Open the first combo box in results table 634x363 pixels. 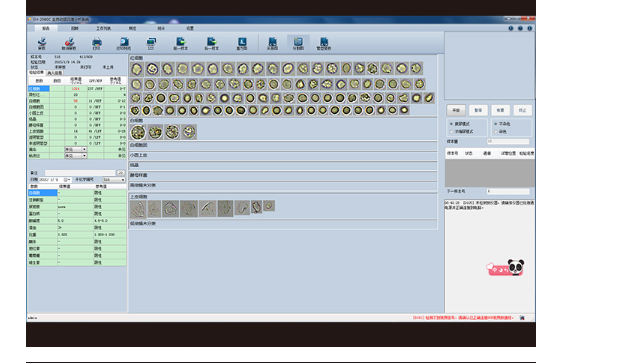click(76, 150)
